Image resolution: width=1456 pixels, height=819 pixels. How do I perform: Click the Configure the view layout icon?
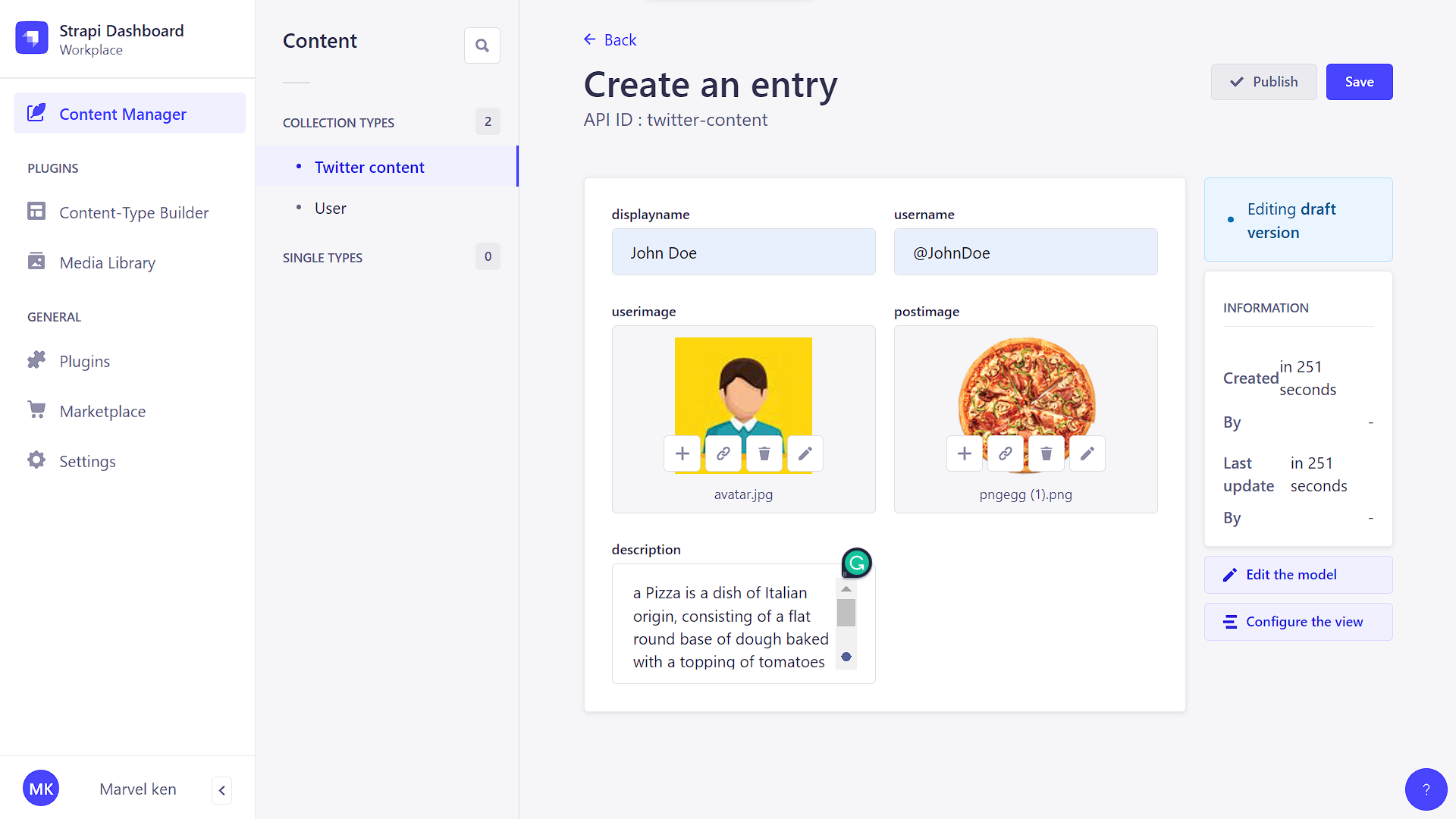[1230, 622]
